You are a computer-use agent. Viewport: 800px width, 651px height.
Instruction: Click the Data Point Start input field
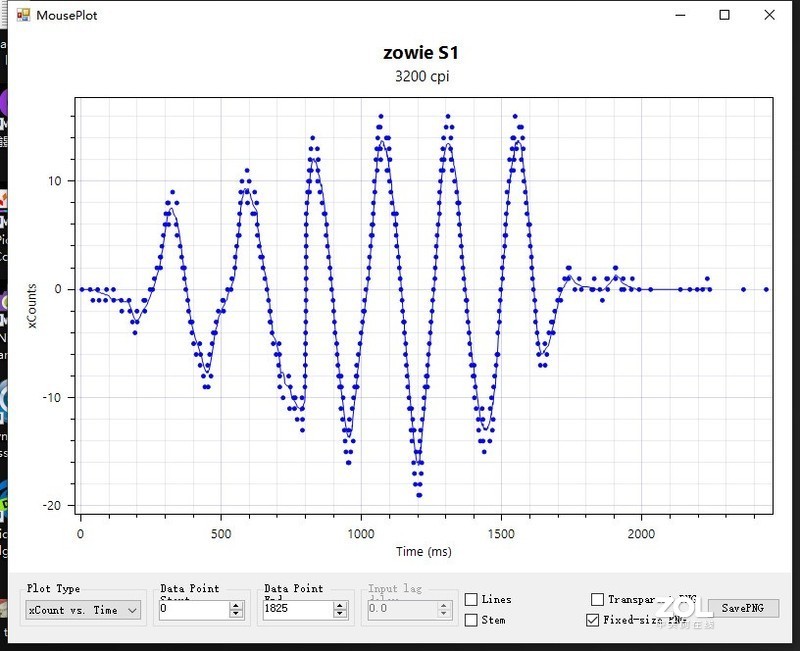coord(194,609)
